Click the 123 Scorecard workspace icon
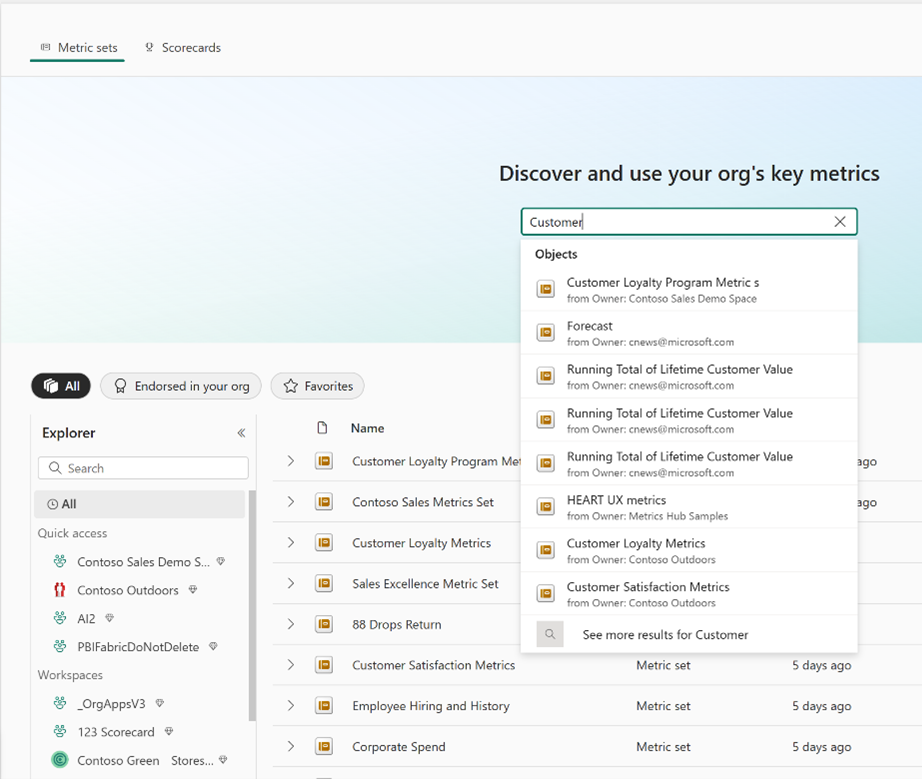 point(60,731)
